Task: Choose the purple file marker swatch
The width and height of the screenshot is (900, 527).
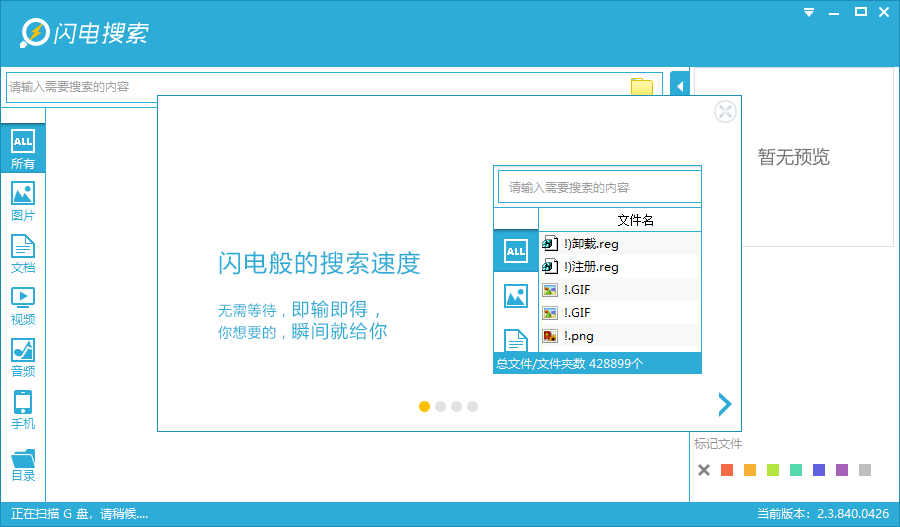Action: pyautogui.click(x=842, y=470)
